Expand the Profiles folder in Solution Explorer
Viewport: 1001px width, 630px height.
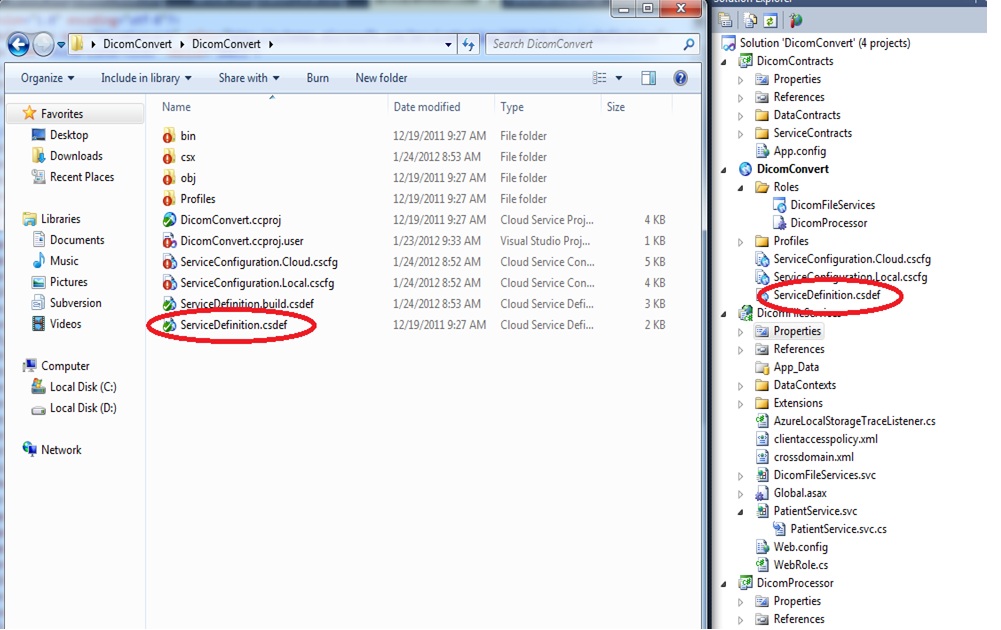[741, 242]
